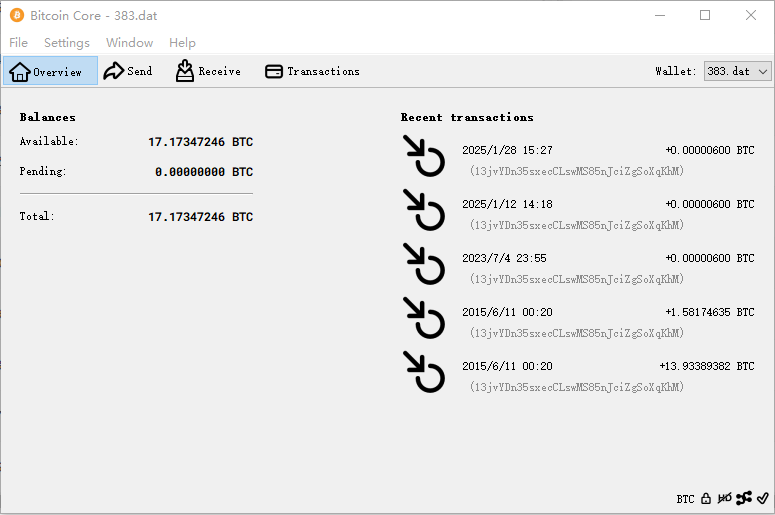Viewport: 775px width, 515px height.
Task: Select the 2025/1/28 15:27 transaction
Action: [578, 160]
